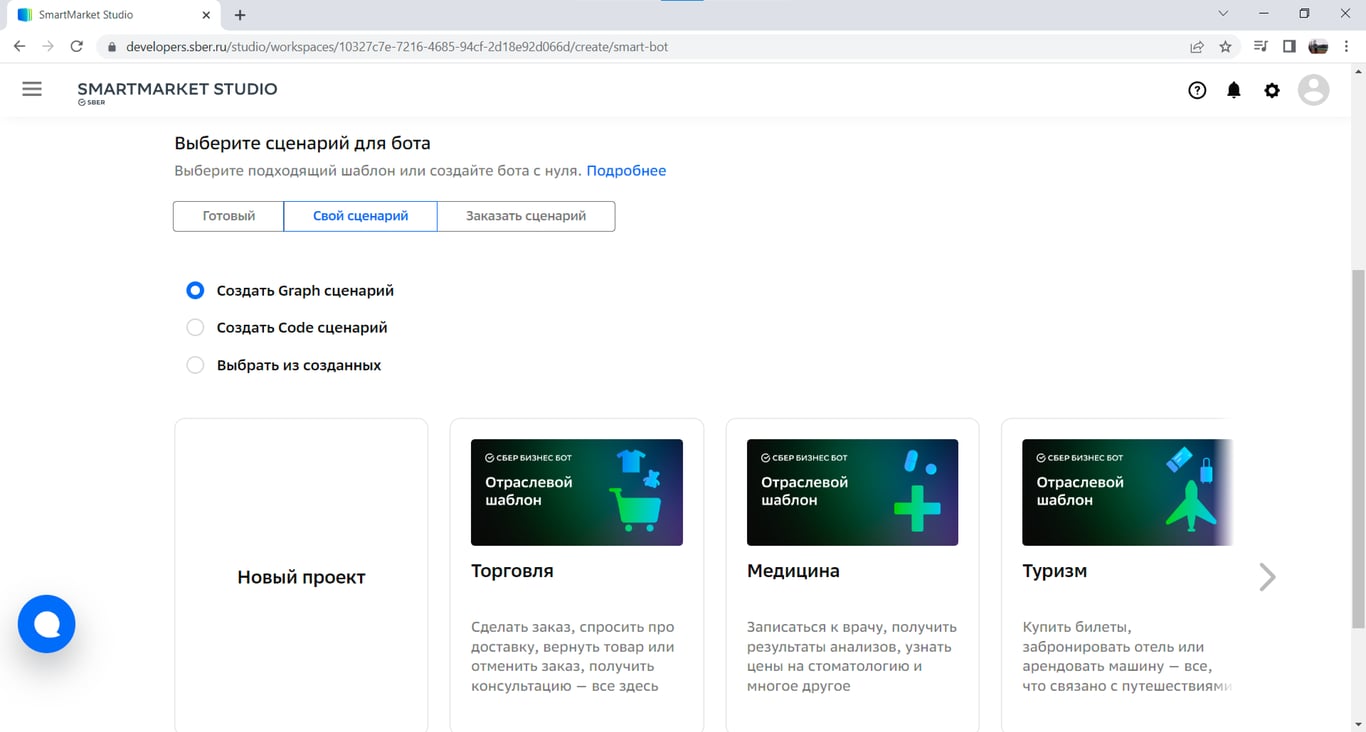The height and width of the screenshot is (732, 1366).
Task: Bookmark this page with star icon
Action: pos(1225,46)
